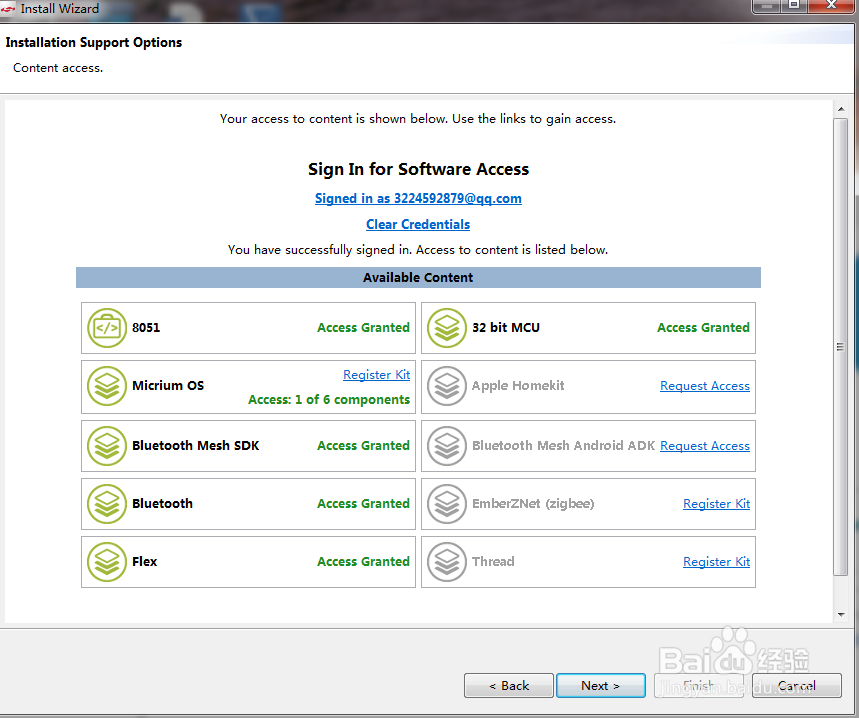This screenshot has width=859, height=718.
Task: Click the 'Micrium OS' label
Action: click(168, 386)
